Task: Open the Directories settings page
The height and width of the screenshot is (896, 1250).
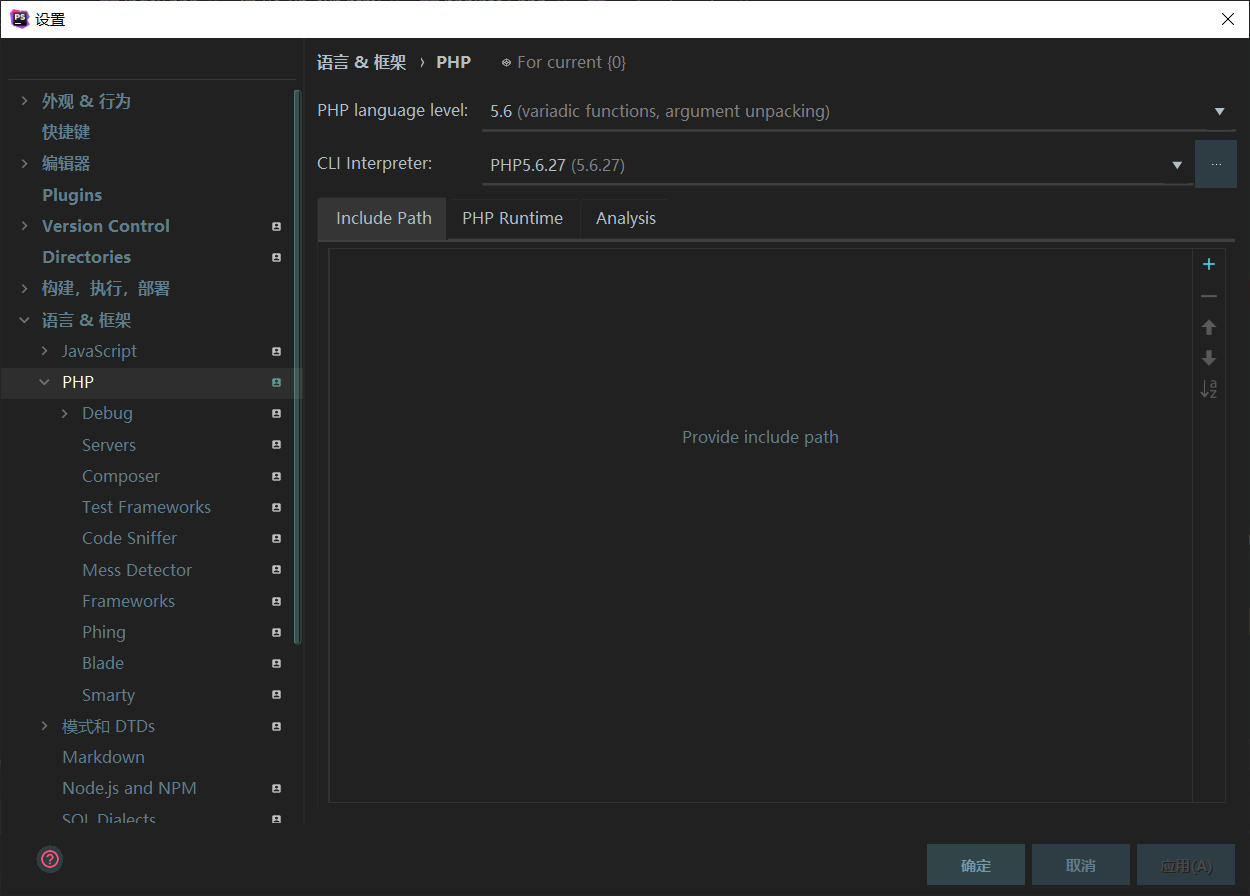Action: tap(86, 257)
